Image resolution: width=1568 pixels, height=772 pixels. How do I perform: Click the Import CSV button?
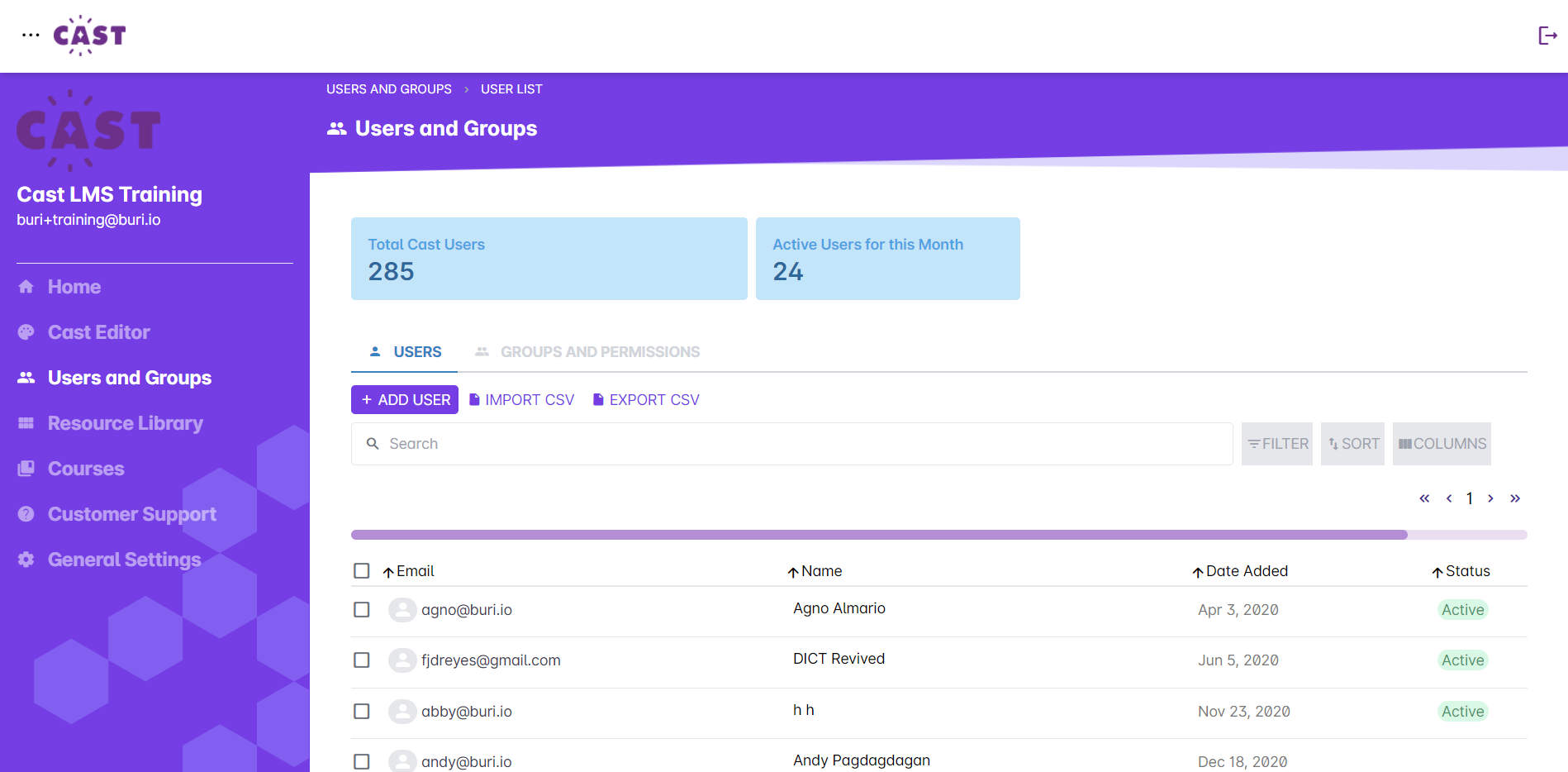pos(521,400)
